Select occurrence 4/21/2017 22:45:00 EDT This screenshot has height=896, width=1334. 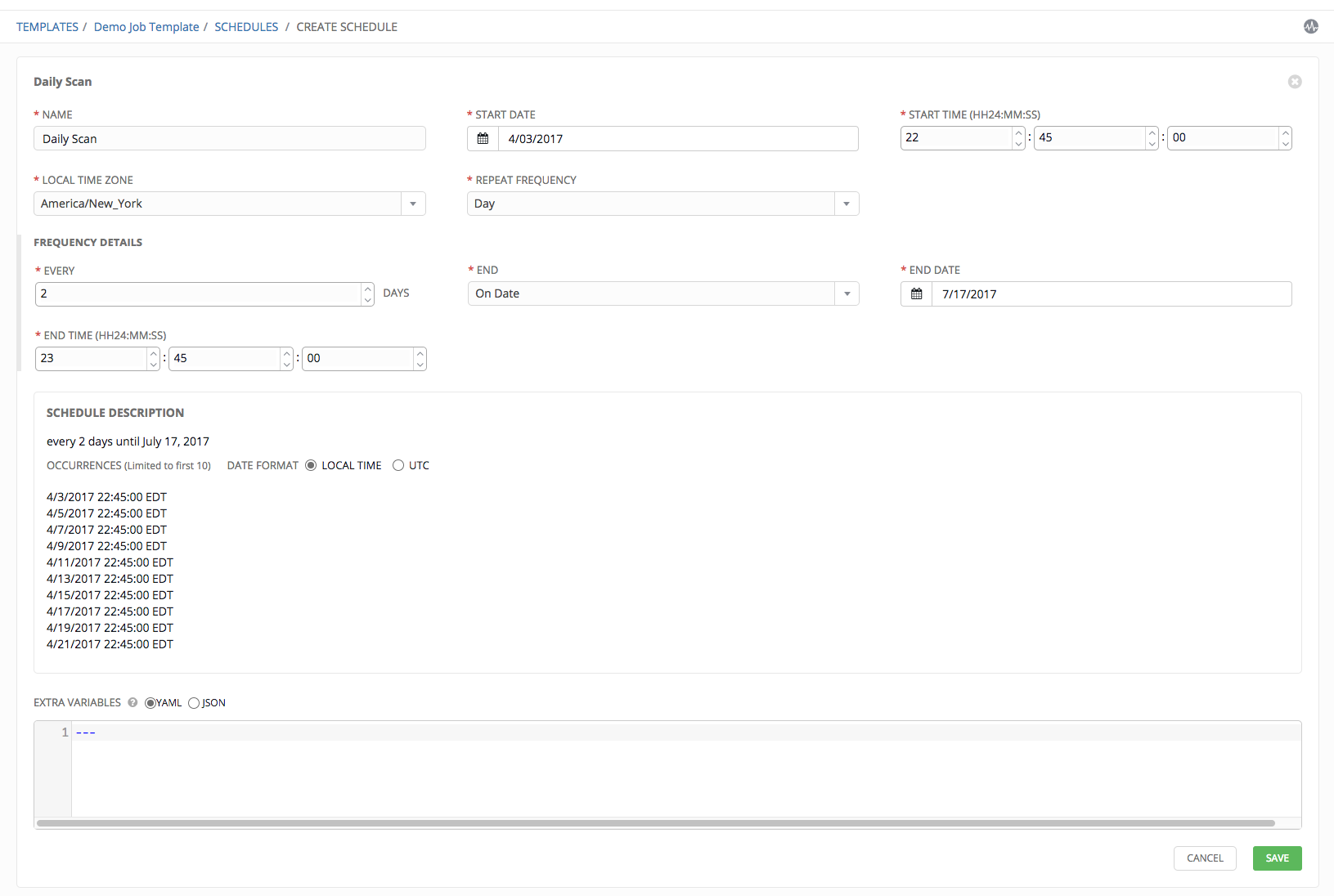[x=110, y=644]
